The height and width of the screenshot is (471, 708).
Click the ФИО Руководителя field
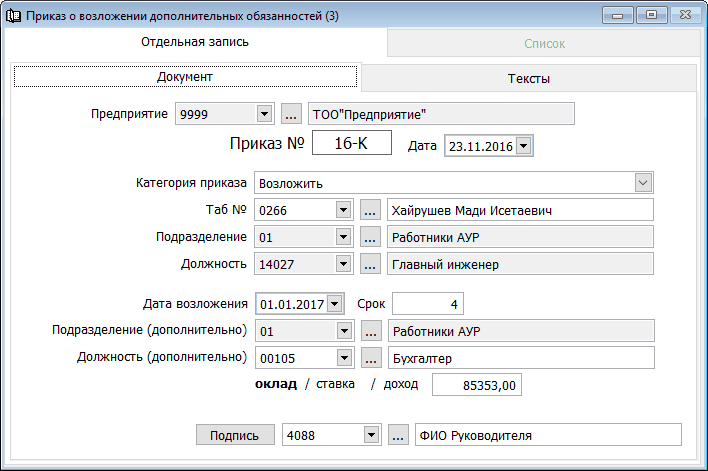pyautogui.click(x=548, y=435)
